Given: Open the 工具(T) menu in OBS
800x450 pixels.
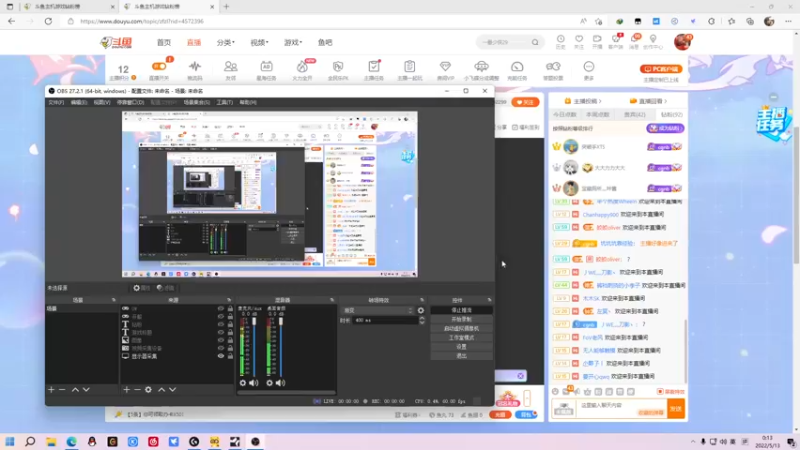Looking at the screenshot, I should click(x=224, y=103).
